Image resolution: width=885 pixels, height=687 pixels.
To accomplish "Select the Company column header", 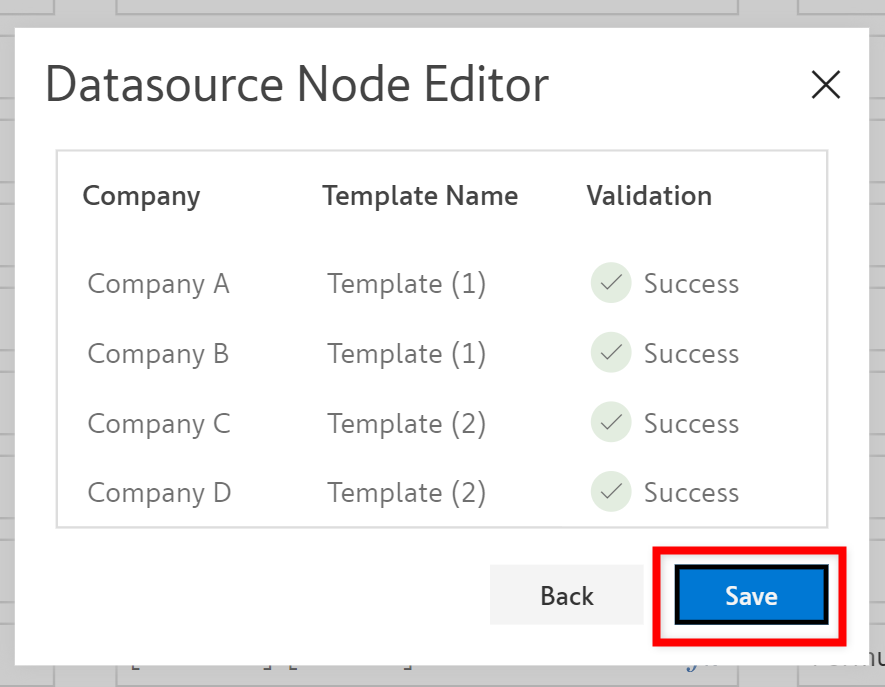I will pos(141,196).
